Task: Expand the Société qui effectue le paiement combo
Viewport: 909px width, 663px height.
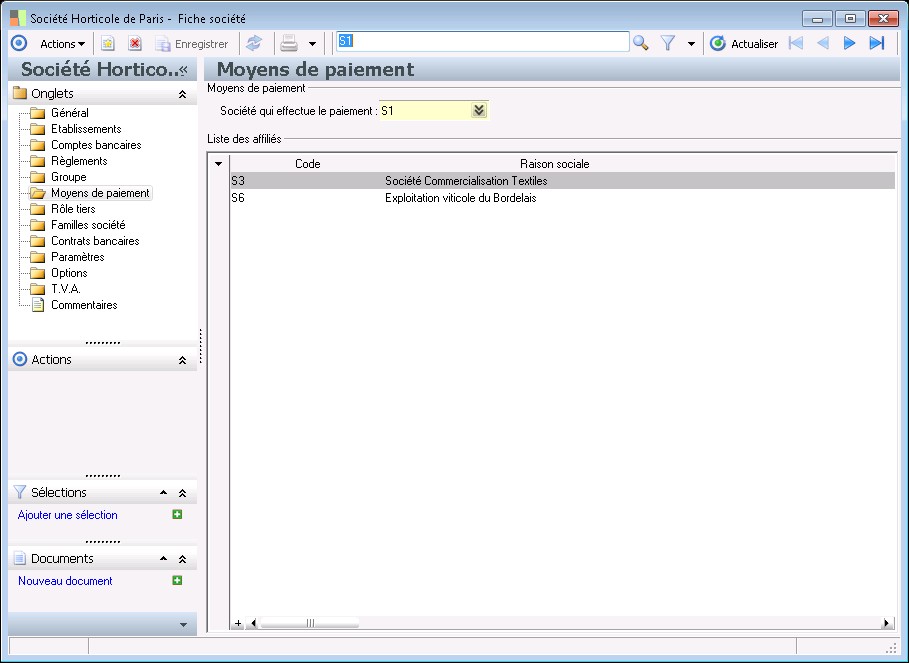Action: [479, 111]
